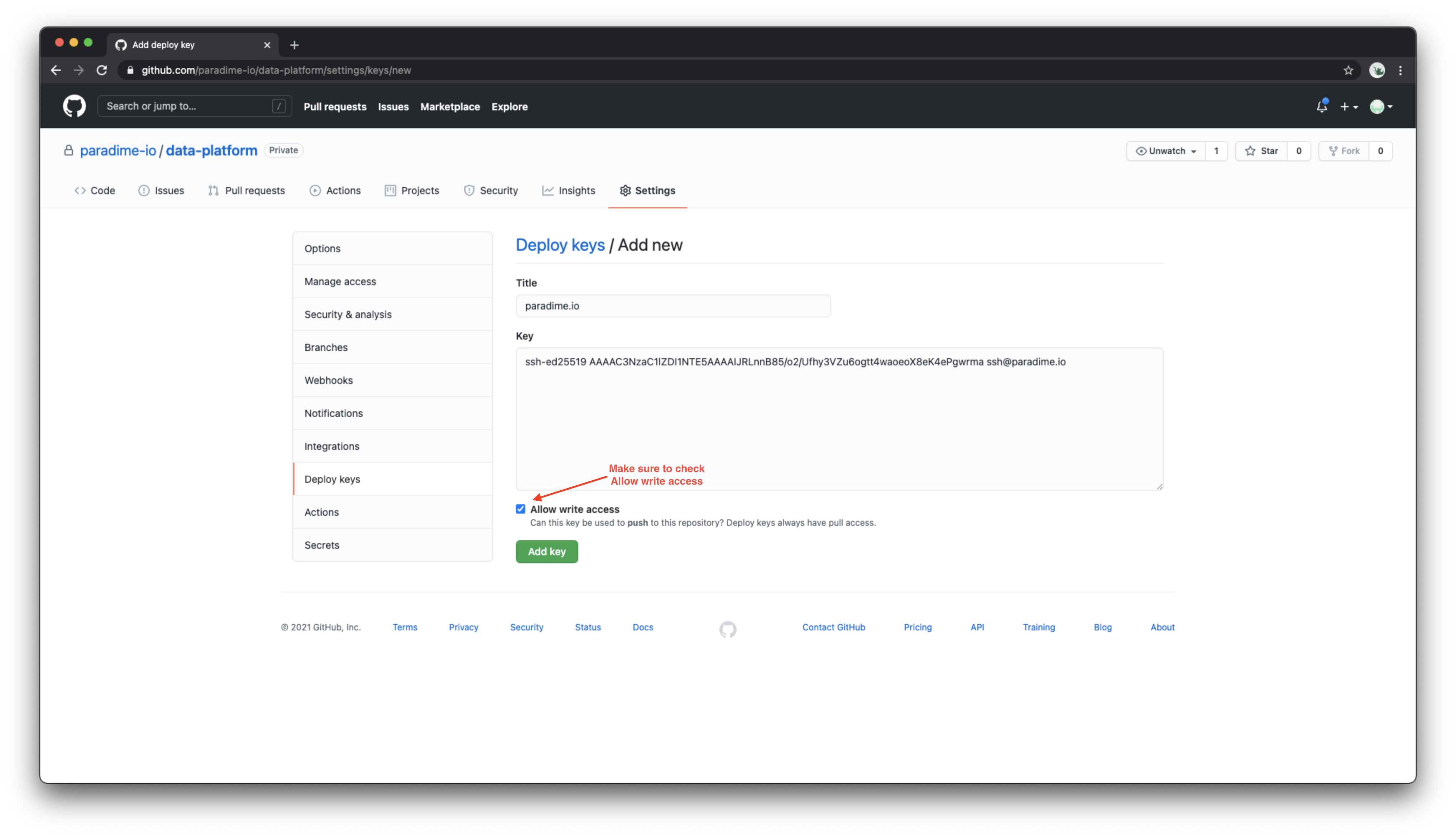Open a new browser tab with plus icon

tap(294, 45)
